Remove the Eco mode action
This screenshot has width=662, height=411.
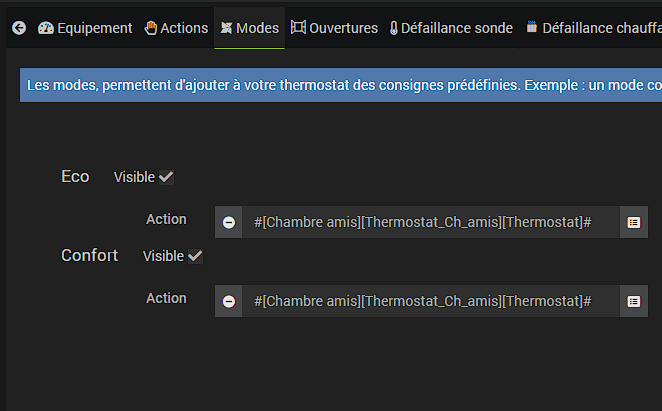tap(229, 222)
